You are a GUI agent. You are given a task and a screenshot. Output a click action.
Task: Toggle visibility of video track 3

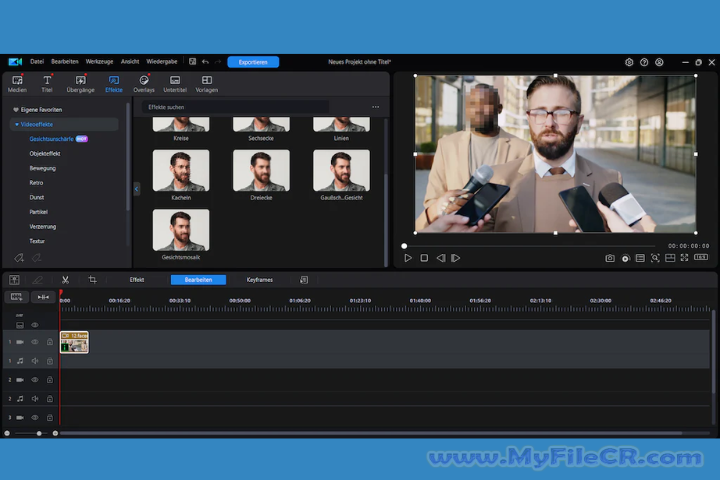[x=34, y=418]
